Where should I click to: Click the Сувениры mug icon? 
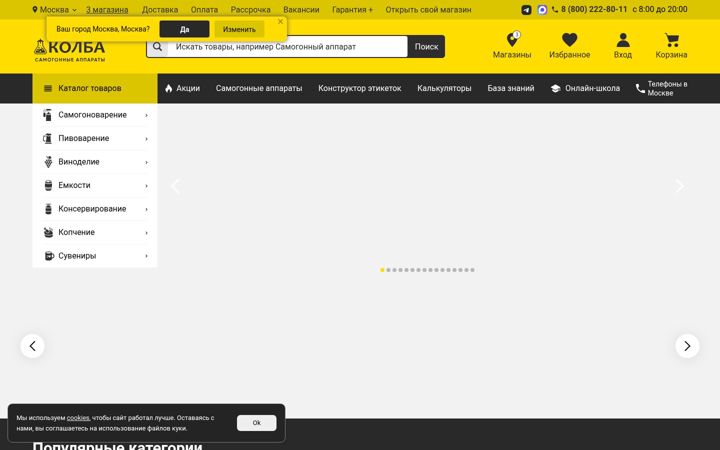[49, 256]
